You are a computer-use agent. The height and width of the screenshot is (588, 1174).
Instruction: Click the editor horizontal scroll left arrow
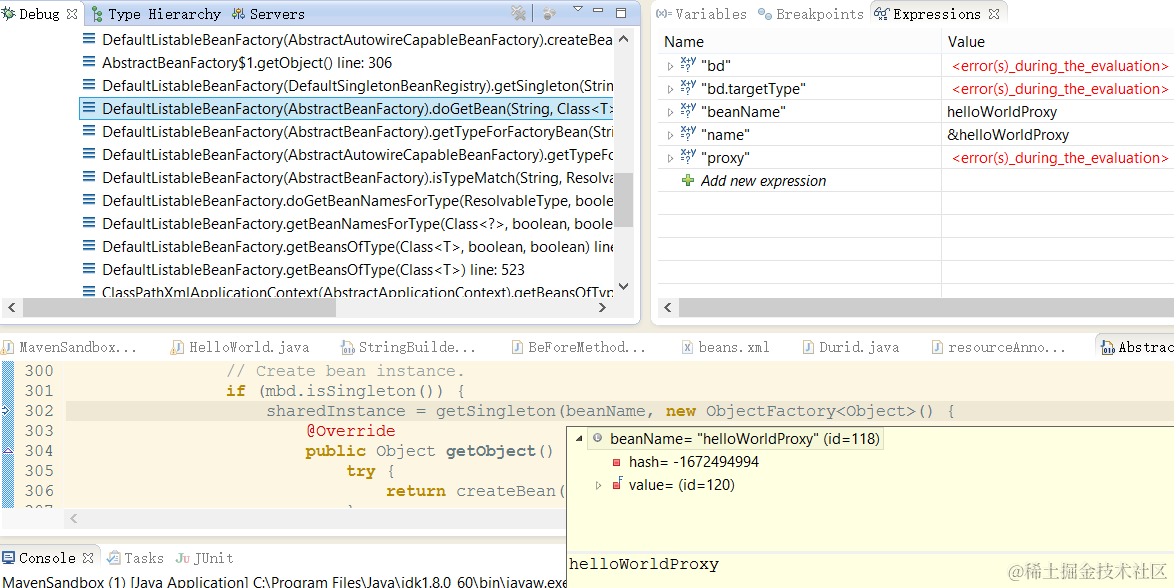click(x=73, y=518)
